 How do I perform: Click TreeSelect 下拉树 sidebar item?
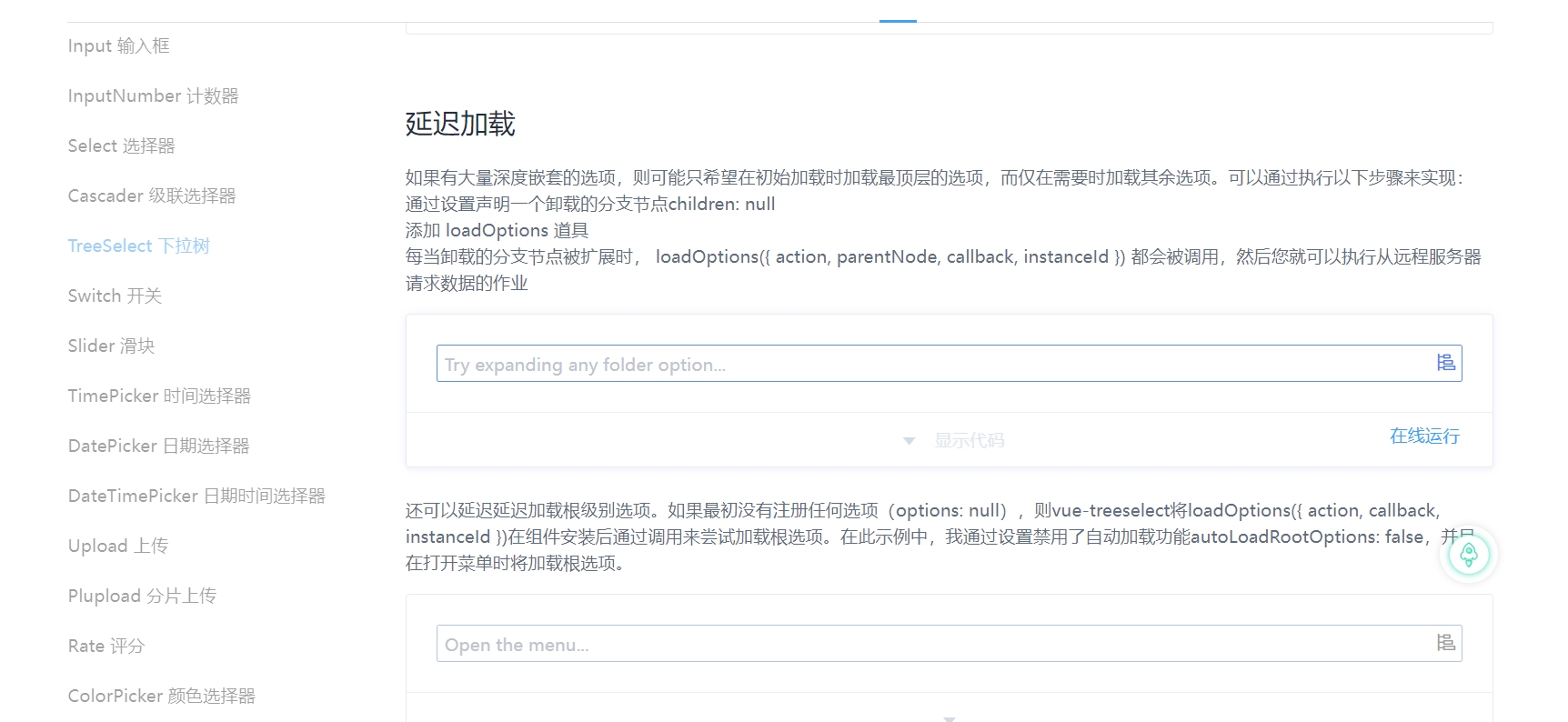point(138,246)
